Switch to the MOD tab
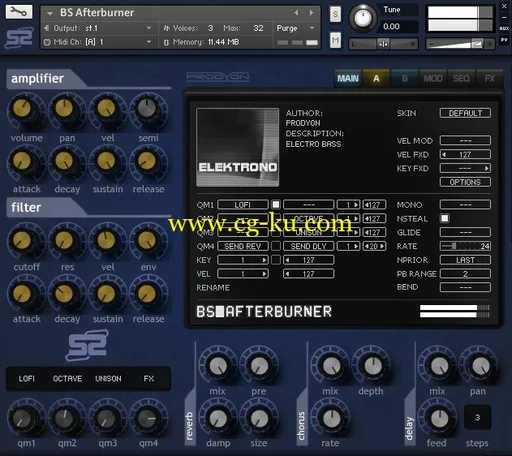Viewport: 512px width, 456px height. click(x=433, y=79)
